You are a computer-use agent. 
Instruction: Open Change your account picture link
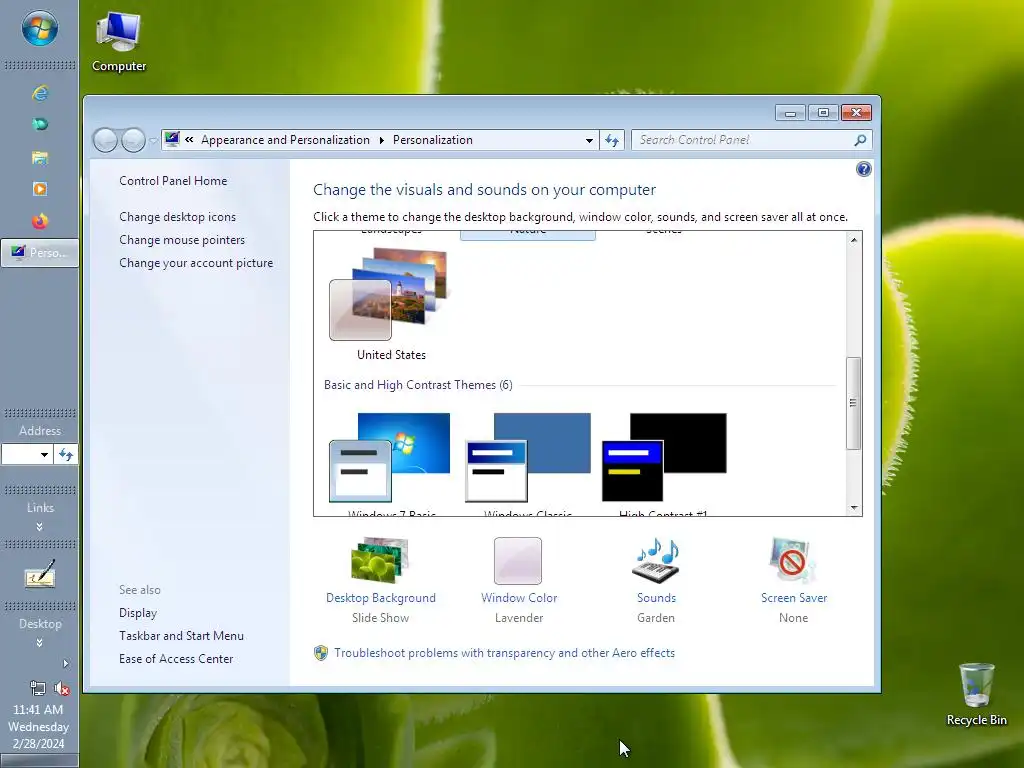point(196,263)
